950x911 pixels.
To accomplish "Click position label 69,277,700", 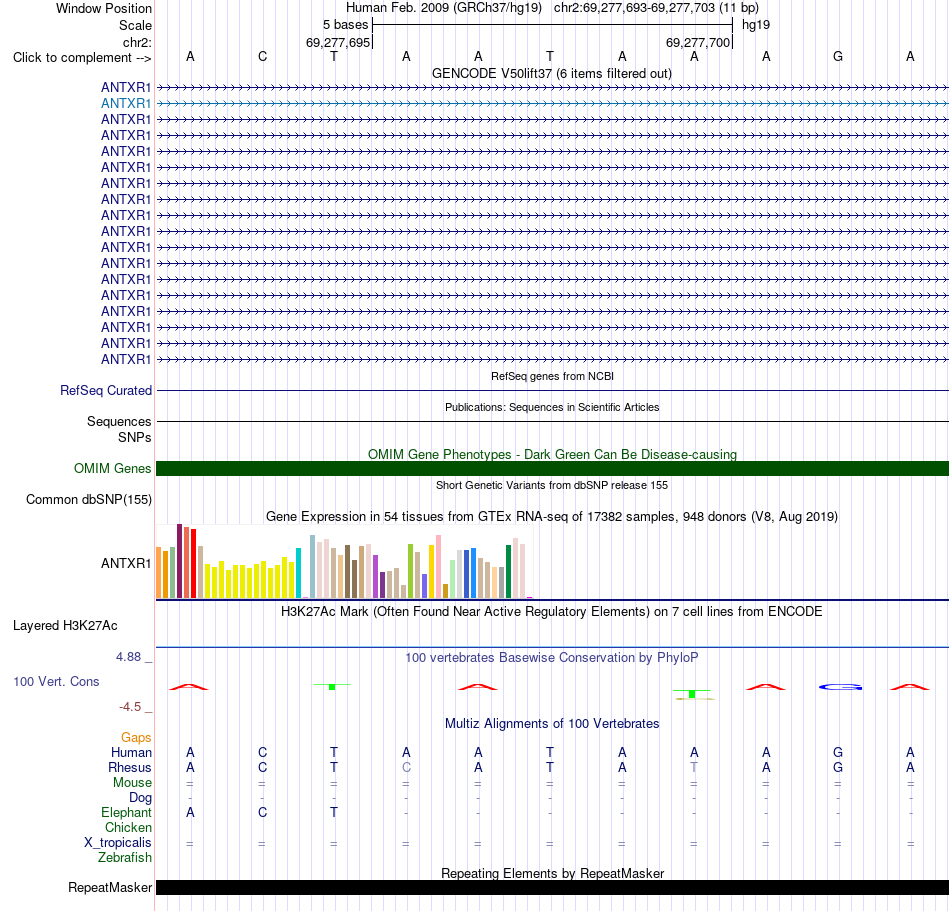I will tap(697, 42).
